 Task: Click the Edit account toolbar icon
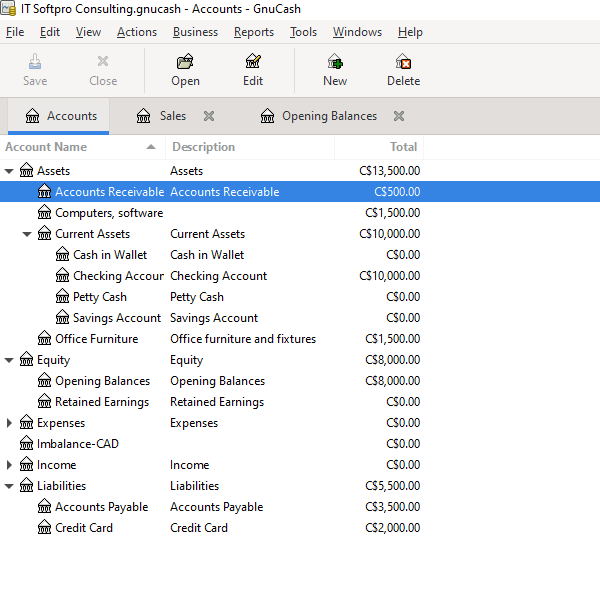click(253, 62)
